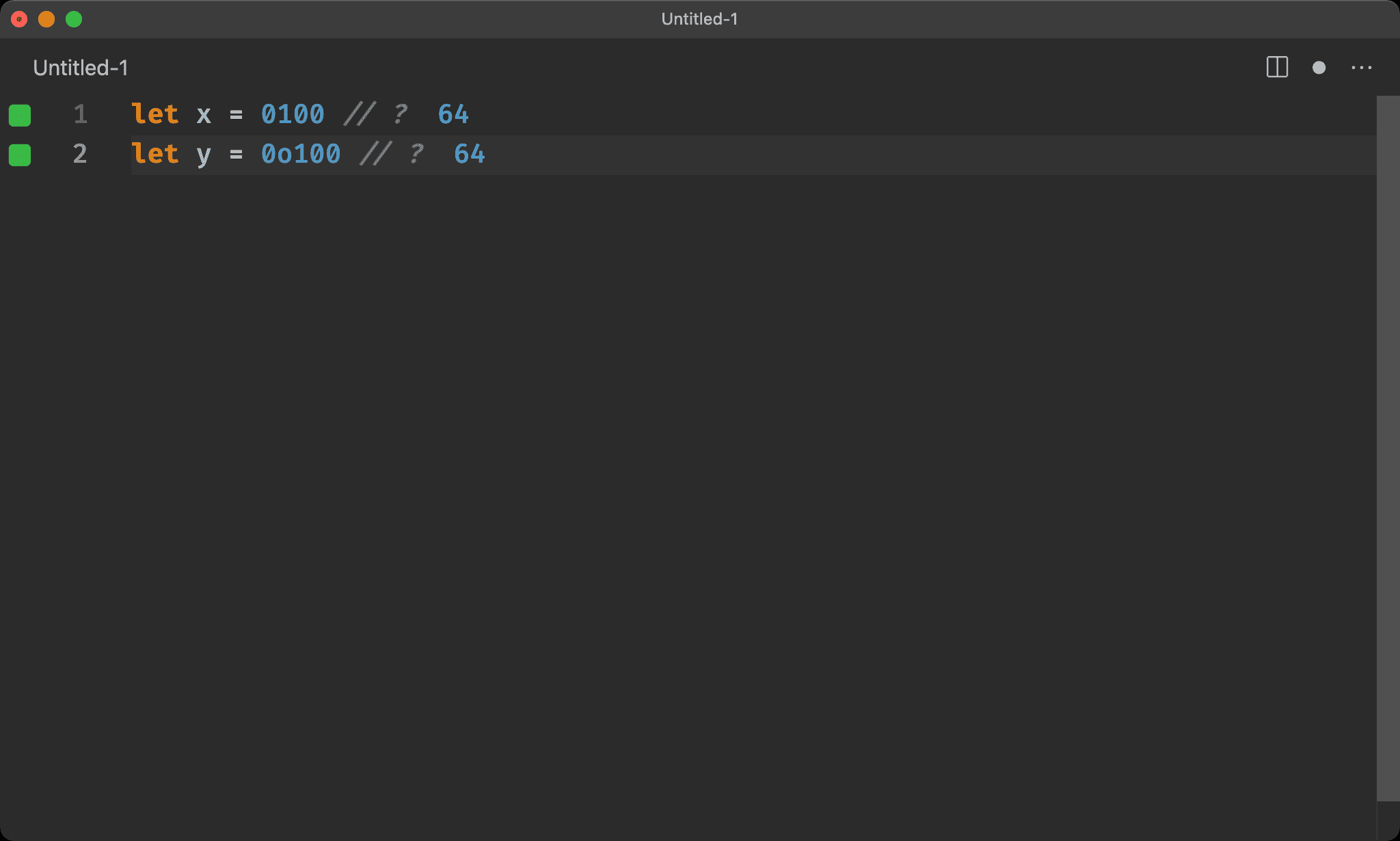
Task: Click the number literal 0100
Action: tap(293, 114)
